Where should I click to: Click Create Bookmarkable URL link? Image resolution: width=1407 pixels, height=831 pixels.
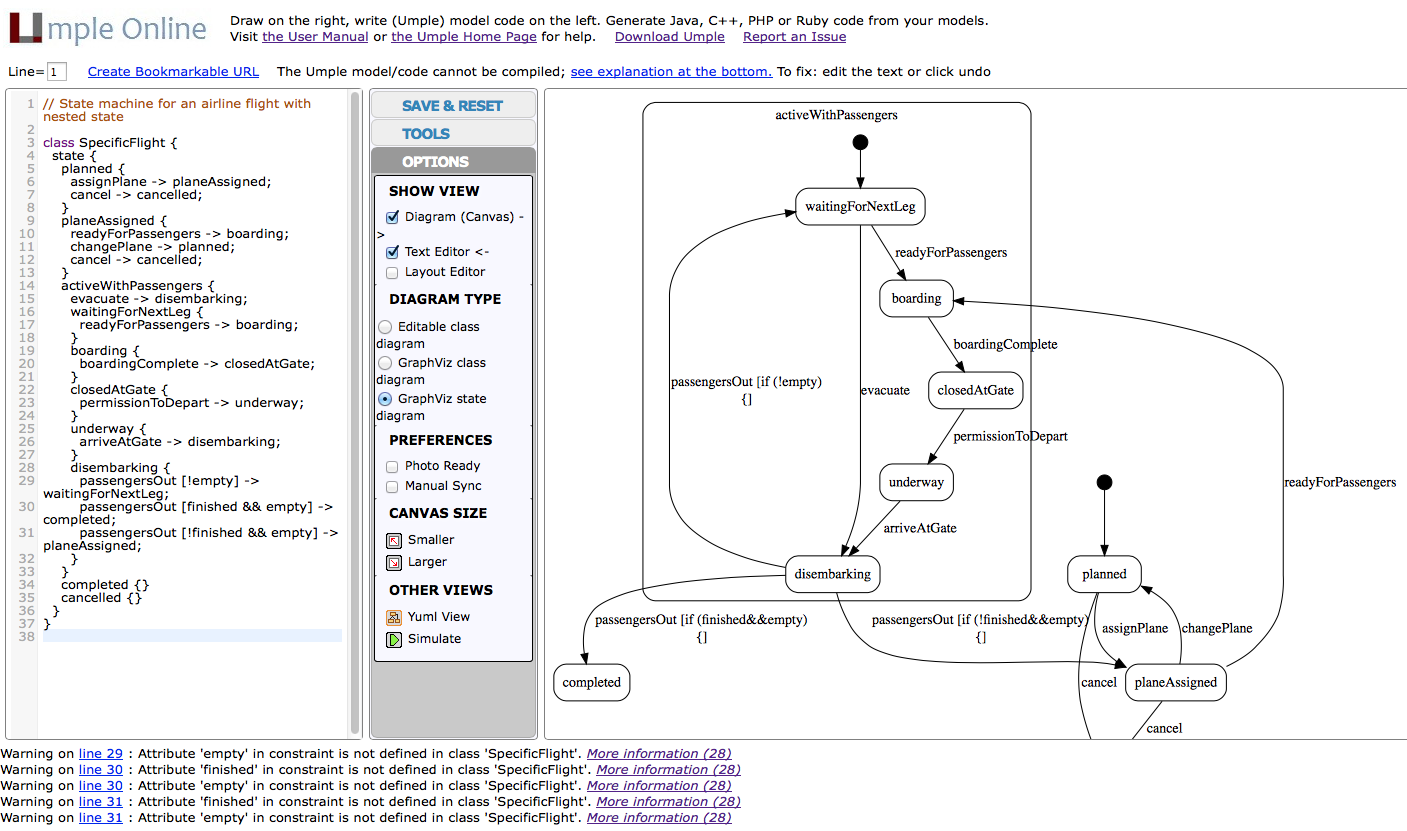click(x=173, y=72)
